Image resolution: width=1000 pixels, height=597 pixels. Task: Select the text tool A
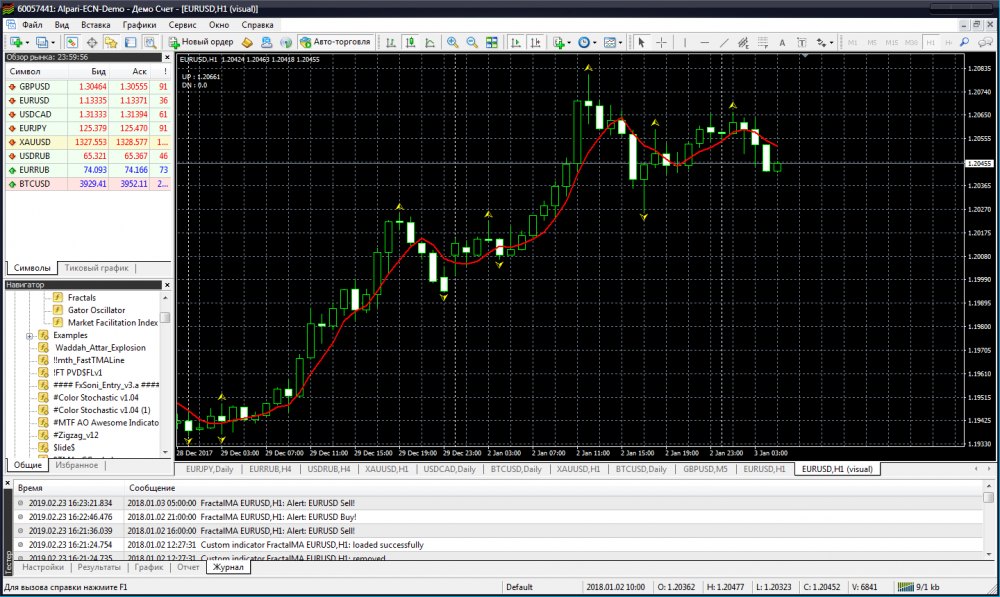(x=782, y=42)
